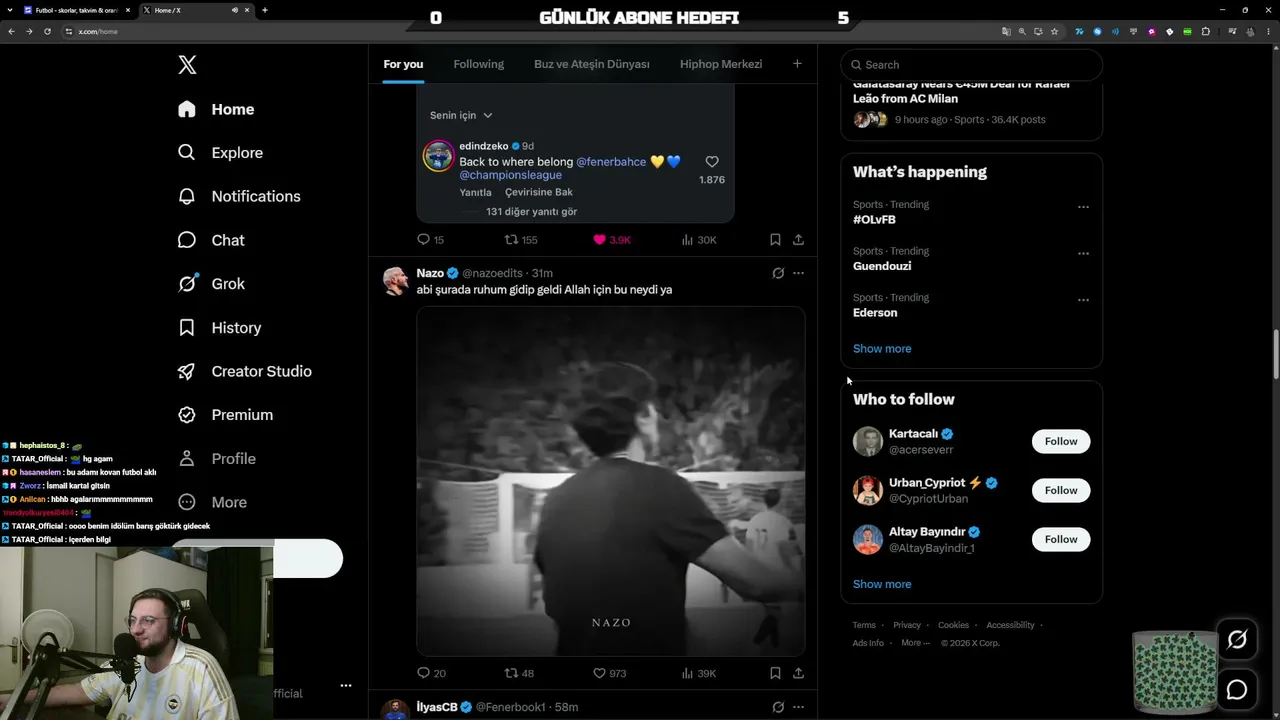This screenshot has width=1280, height=720.
Task: Switch to the 'For you' timeline tab
Action: click(403, 64)
